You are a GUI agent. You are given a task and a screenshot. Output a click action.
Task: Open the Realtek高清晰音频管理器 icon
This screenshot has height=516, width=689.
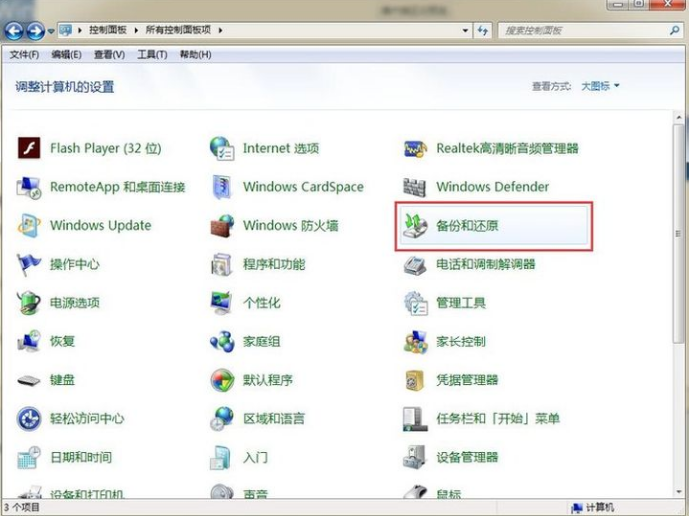415,149
